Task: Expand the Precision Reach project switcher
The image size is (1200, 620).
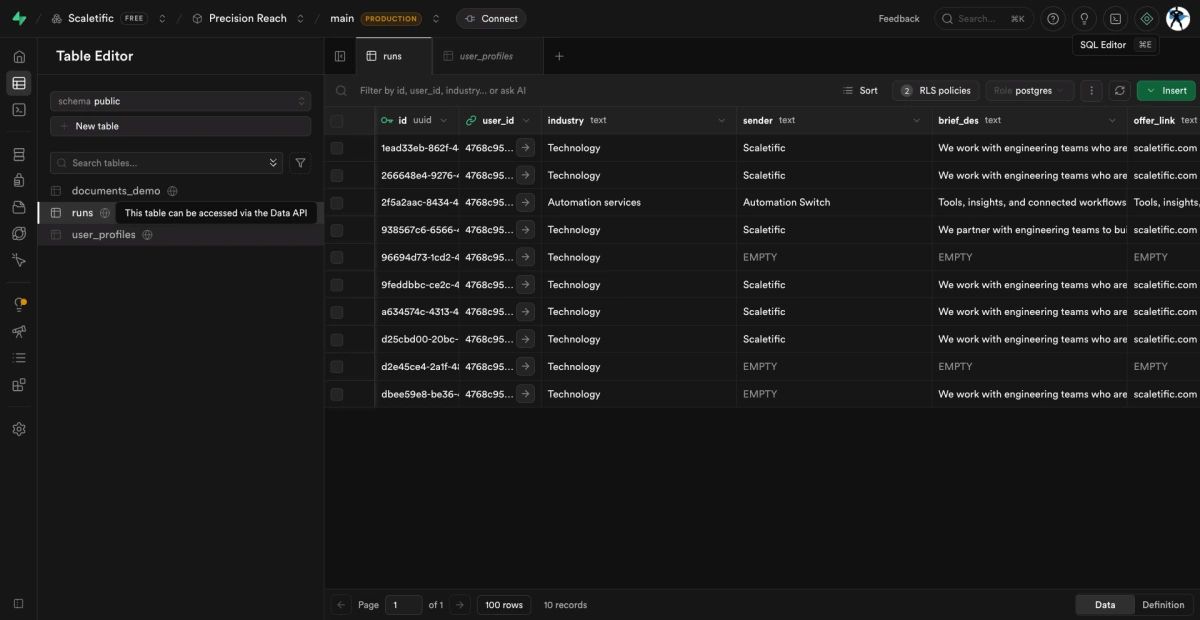Action: point(303,18)
